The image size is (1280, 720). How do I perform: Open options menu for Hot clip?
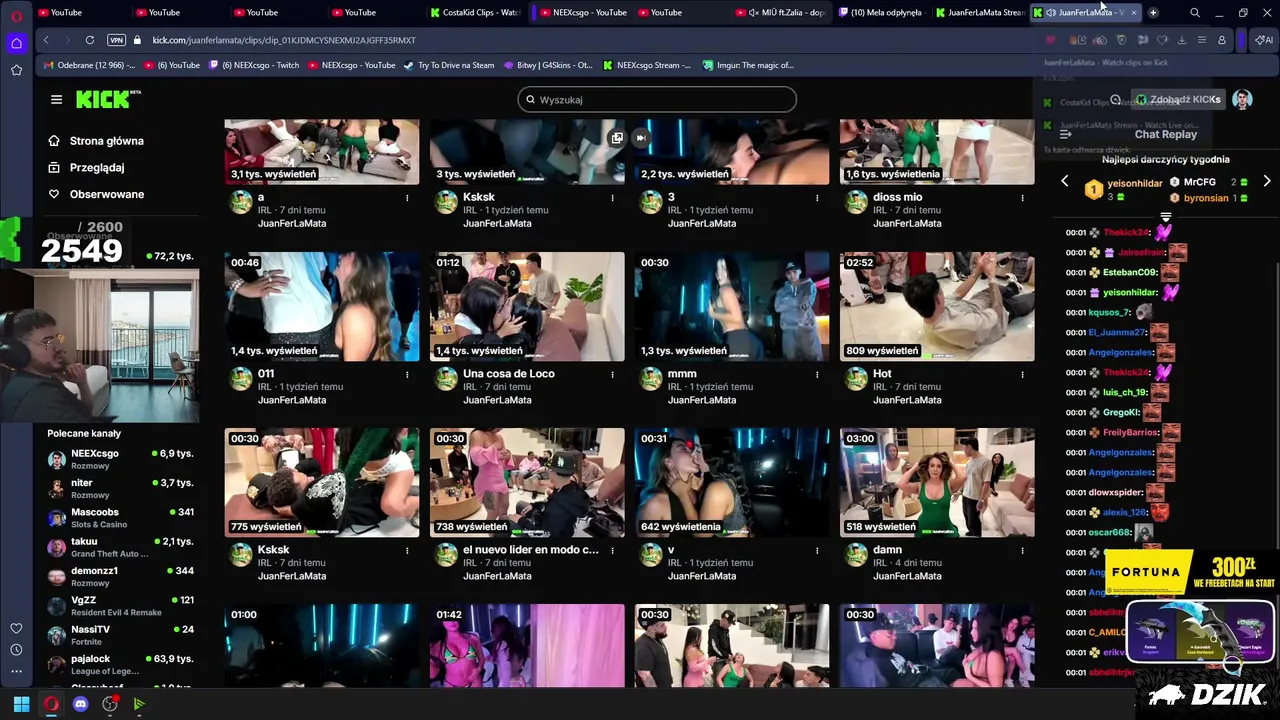click(1022, 374)
